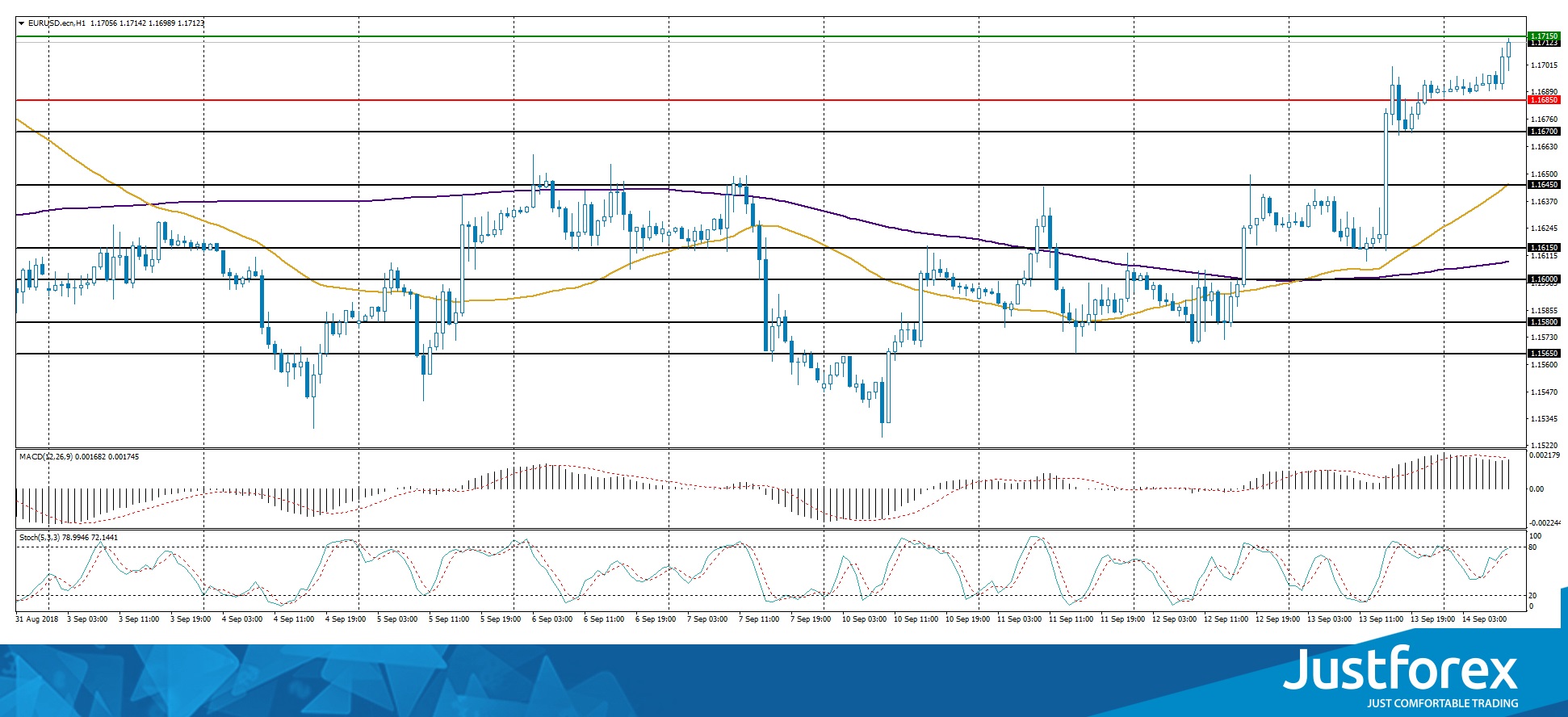The image size is (1568, 717).
Task: Select the 1.16000 horizontal level label
Action: point(1544,279)
